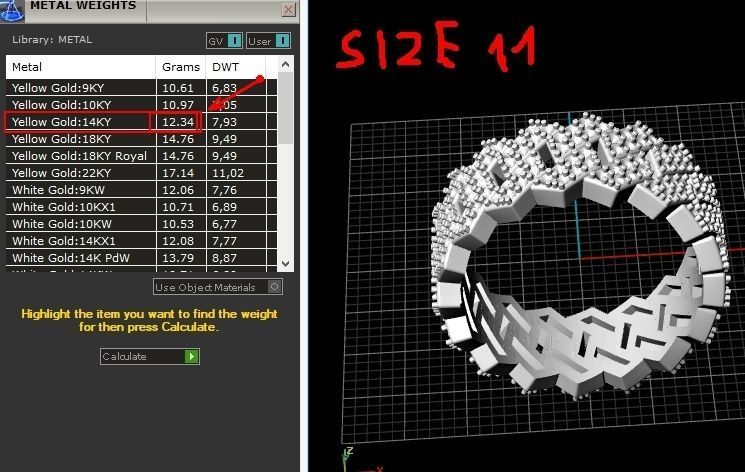The image size is (745, 472).
Task: Click the Grams column header
Action: (181, 67)
